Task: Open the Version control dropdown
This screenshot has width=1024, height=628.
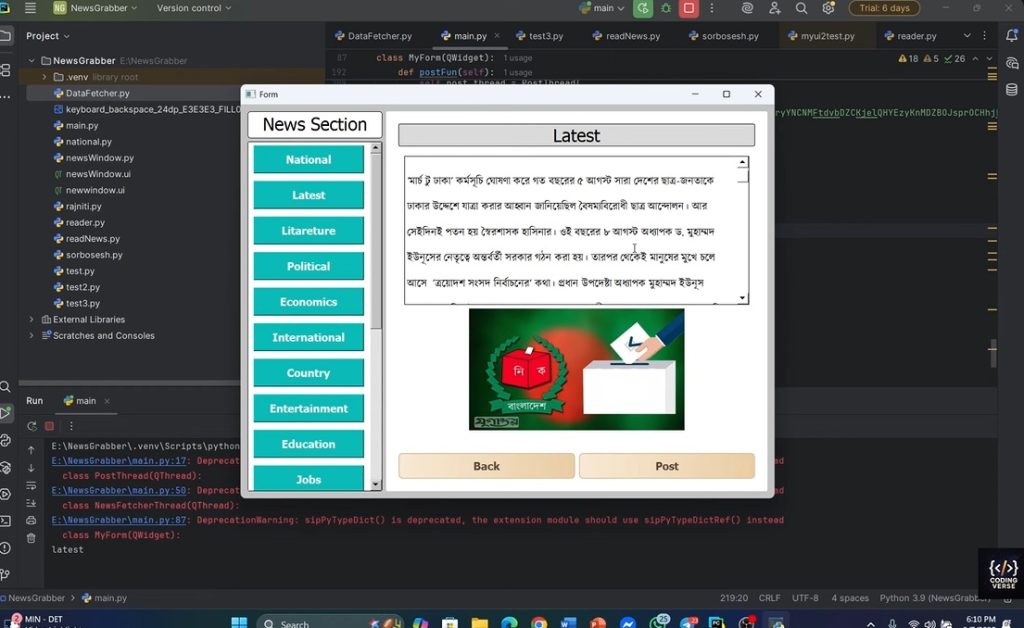Action: tap(193, 8)
